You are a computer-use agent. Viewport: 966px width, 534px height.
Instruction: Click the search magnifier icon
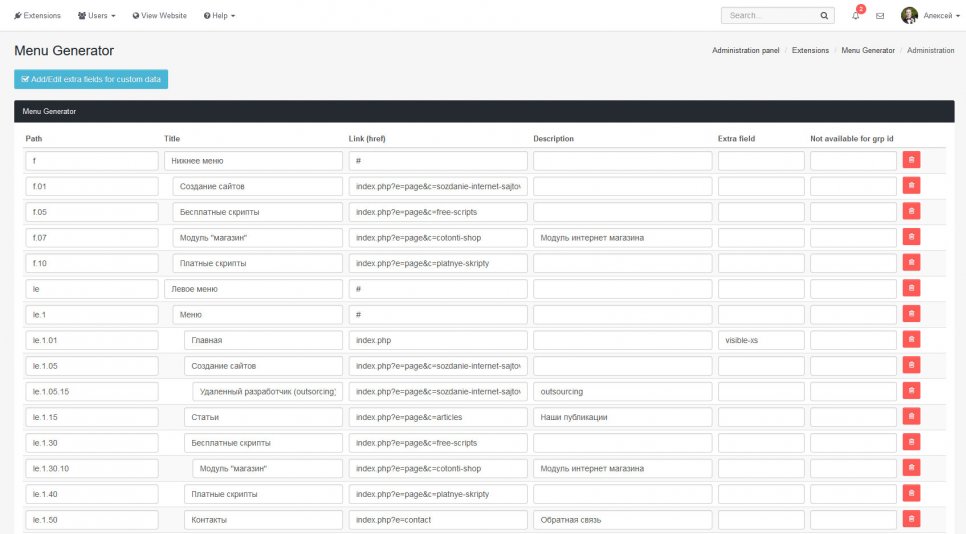(824, 15)
